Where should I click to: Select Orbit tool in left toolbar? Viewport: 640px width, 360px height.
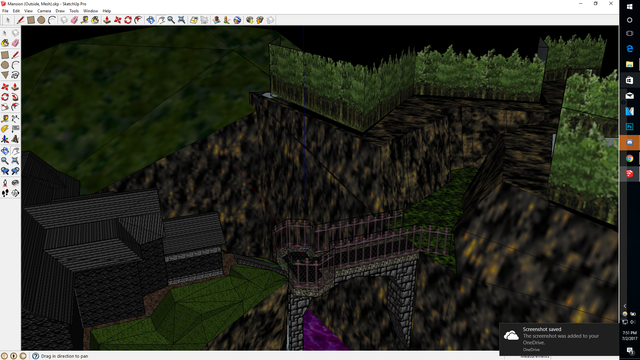(x=5, y=151)
